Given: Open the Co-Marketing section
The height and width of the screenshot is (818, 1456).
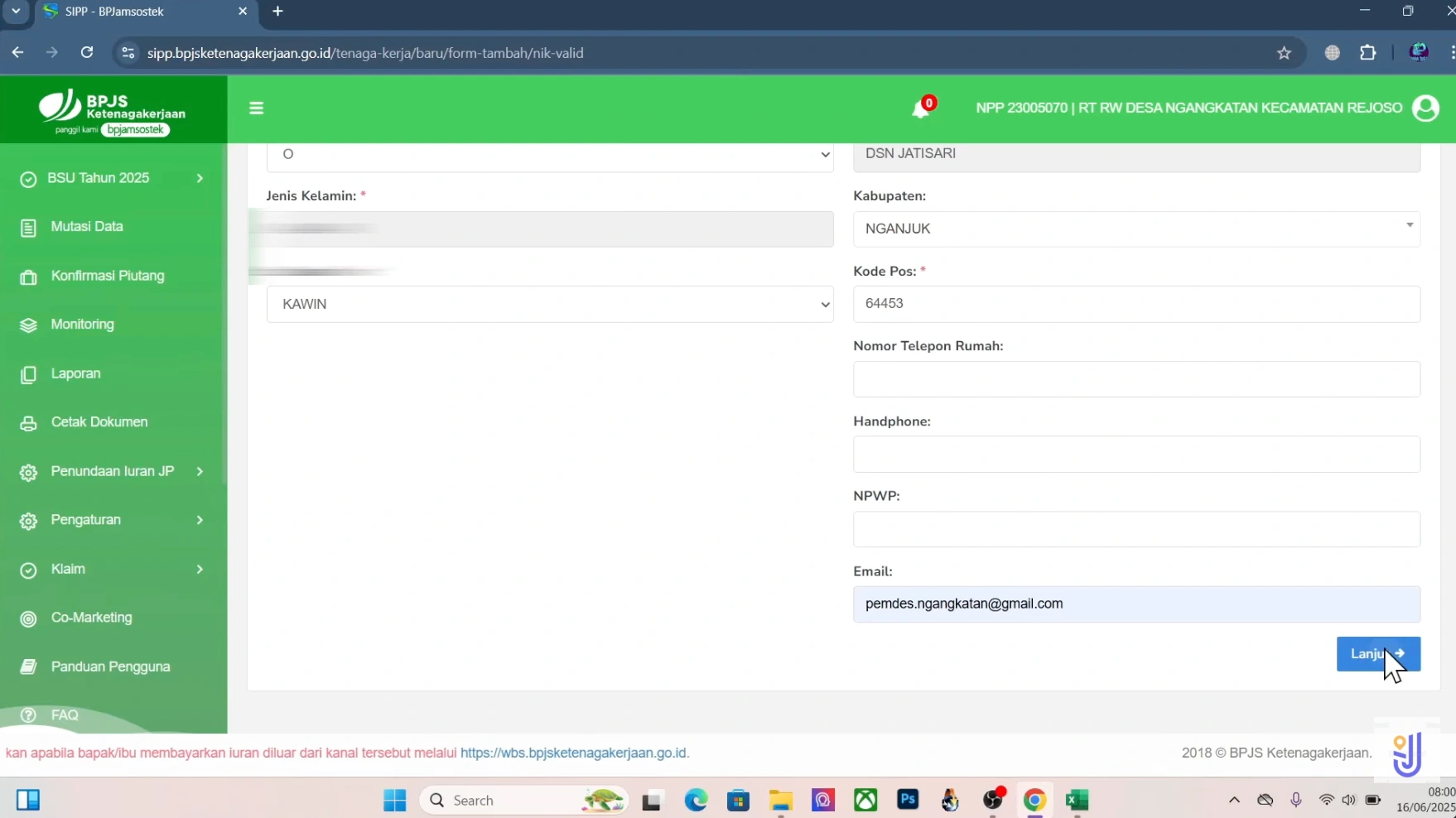Looking at the screenshot, I should pos(91,618).
